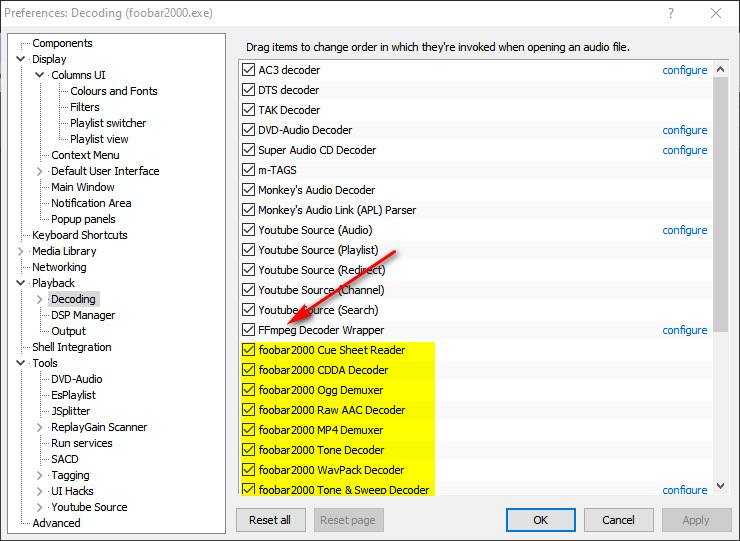Click the help question mark icon
This screenshot has width=740, height=541.
[x=669, y=13]
